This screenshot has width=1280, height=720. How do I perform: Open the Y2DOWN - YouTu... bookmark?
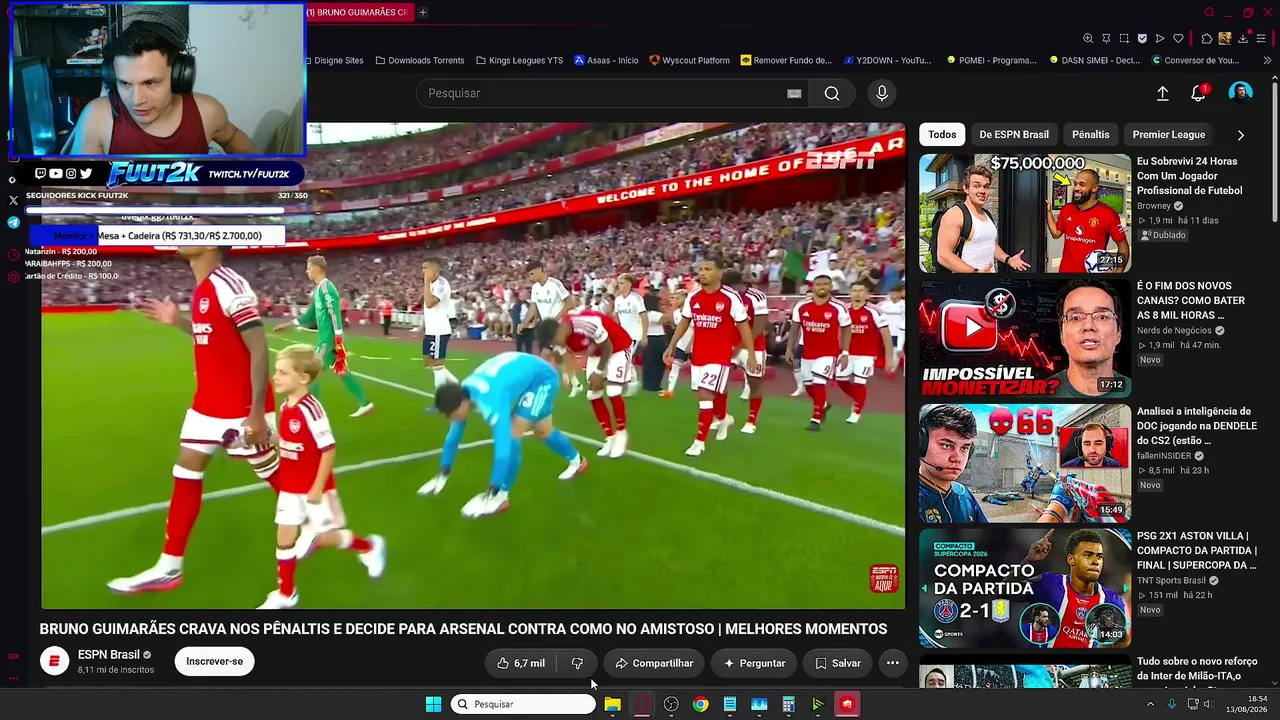(x=887, y=60)
